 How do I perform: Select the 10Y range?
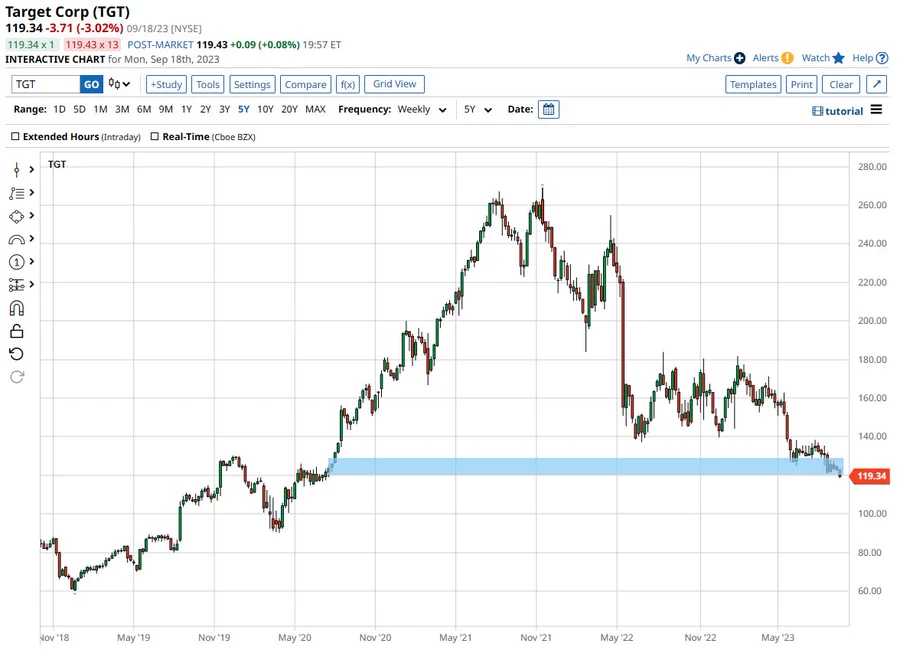tap(265, 109)
